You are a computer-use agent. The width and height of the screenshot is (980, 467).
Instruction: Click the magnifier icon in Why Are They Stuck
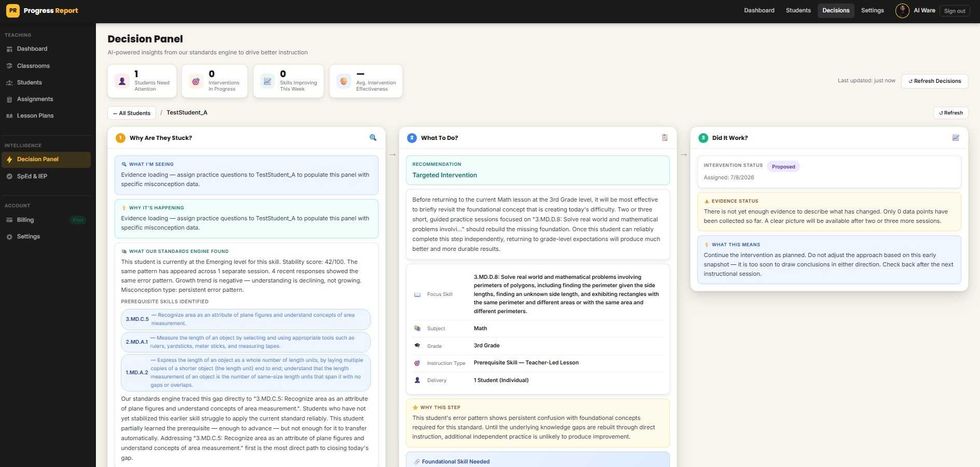pyautogui.click(x=373, y=138)
